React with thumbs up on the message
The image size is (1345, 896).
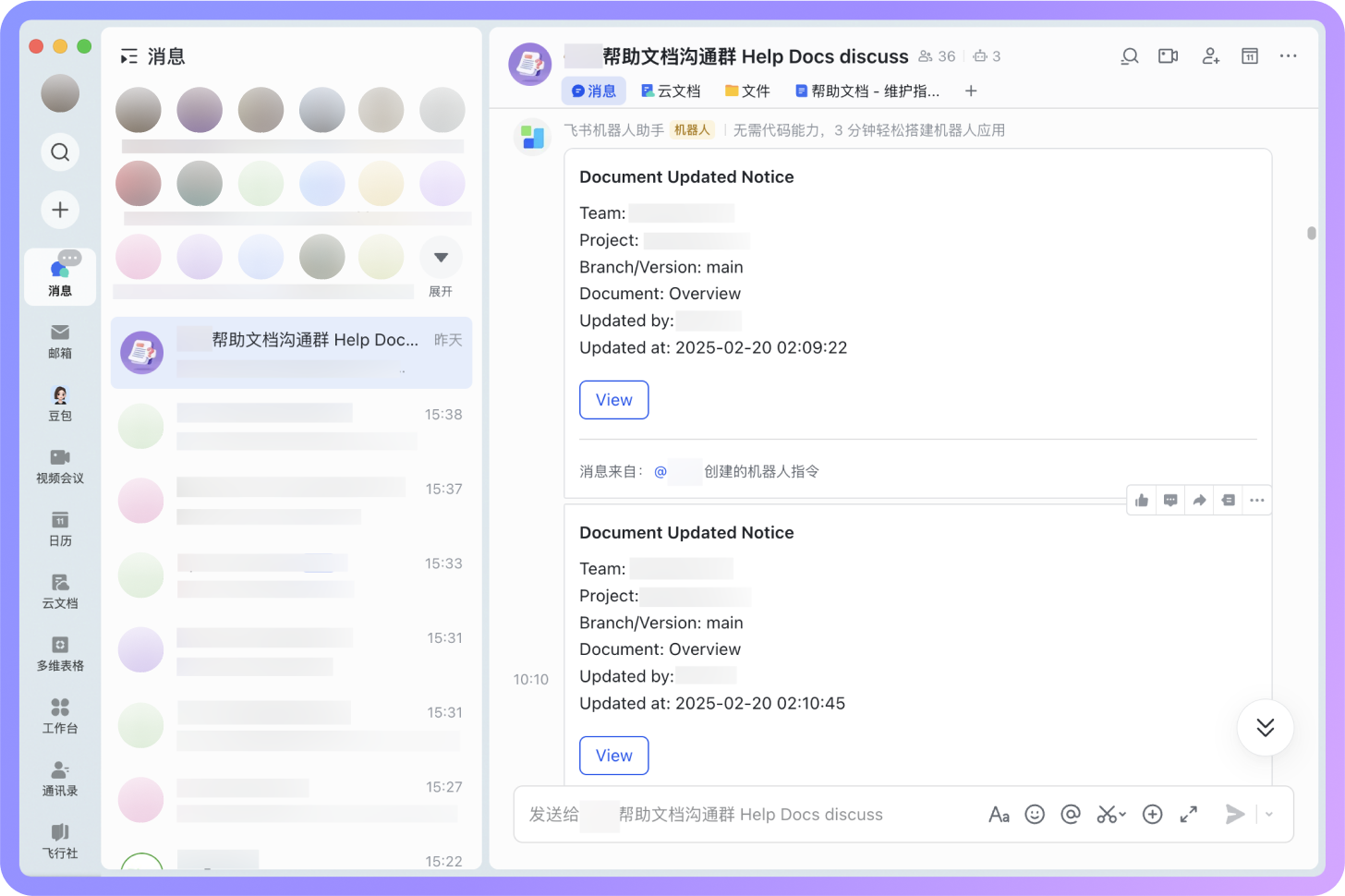click(1142, 501)
